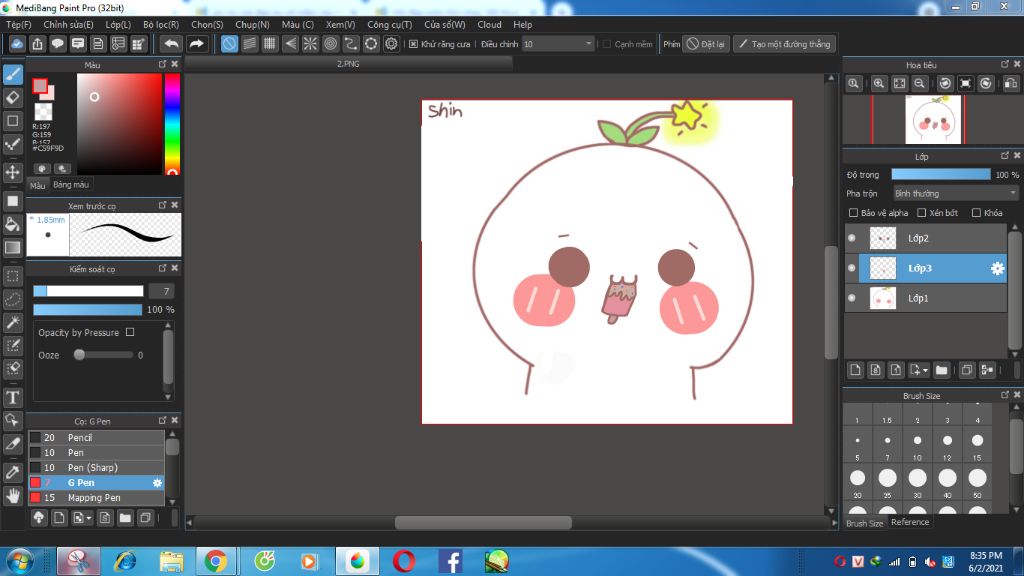Hide the Lớp2 layer
The image size is (1024, 576).
[x=852, y=238]
